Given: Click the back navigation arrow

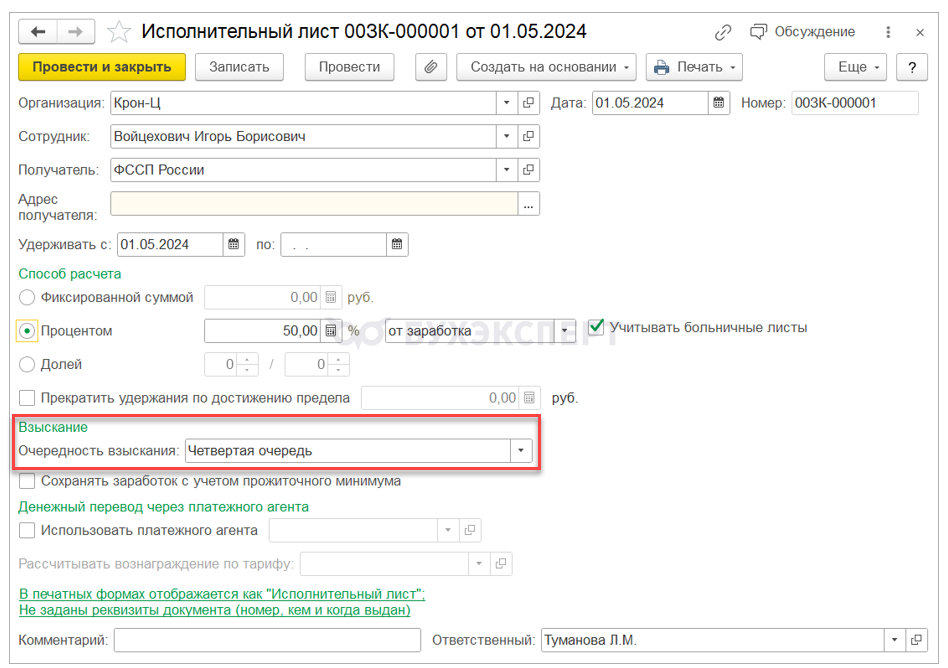Looking at the screenshot, I should point(39,32).
